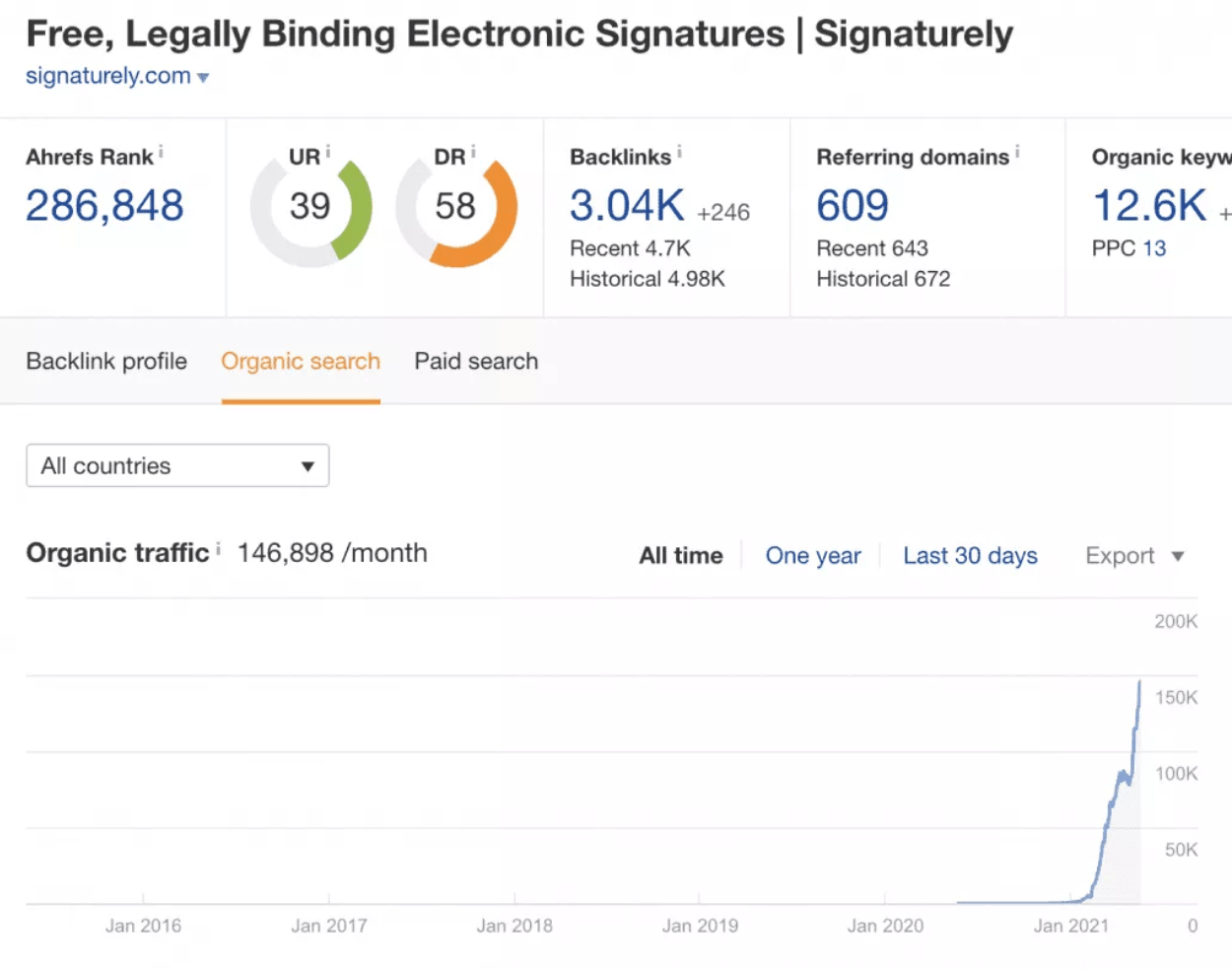
Task: Open the 3.04K backlinks count
Action: coord(627,206)
